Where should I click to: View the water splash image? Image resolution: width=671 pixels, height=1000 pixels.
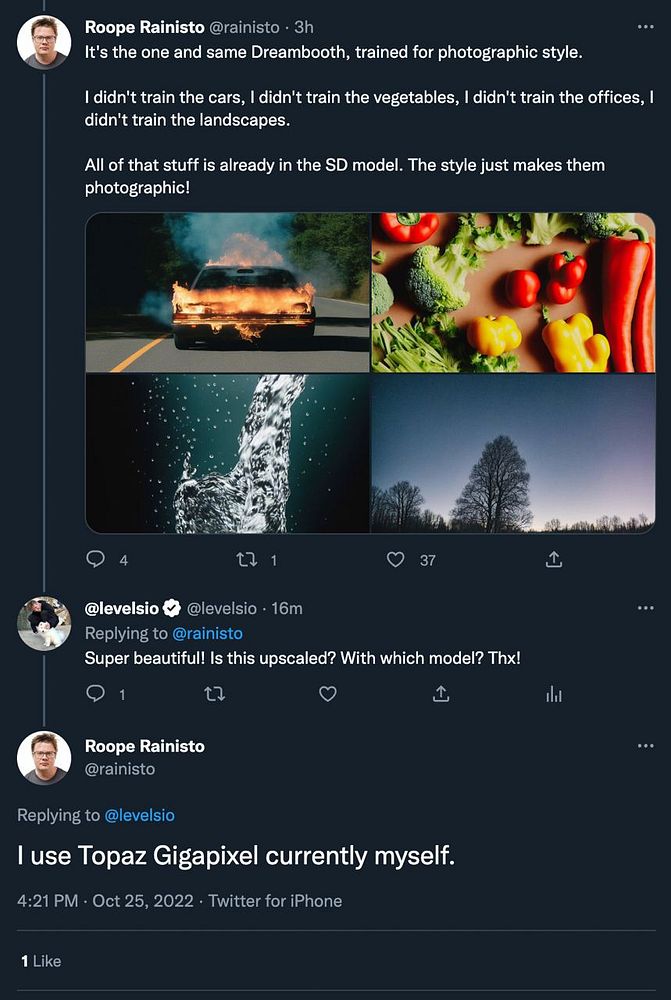point(228,453)
